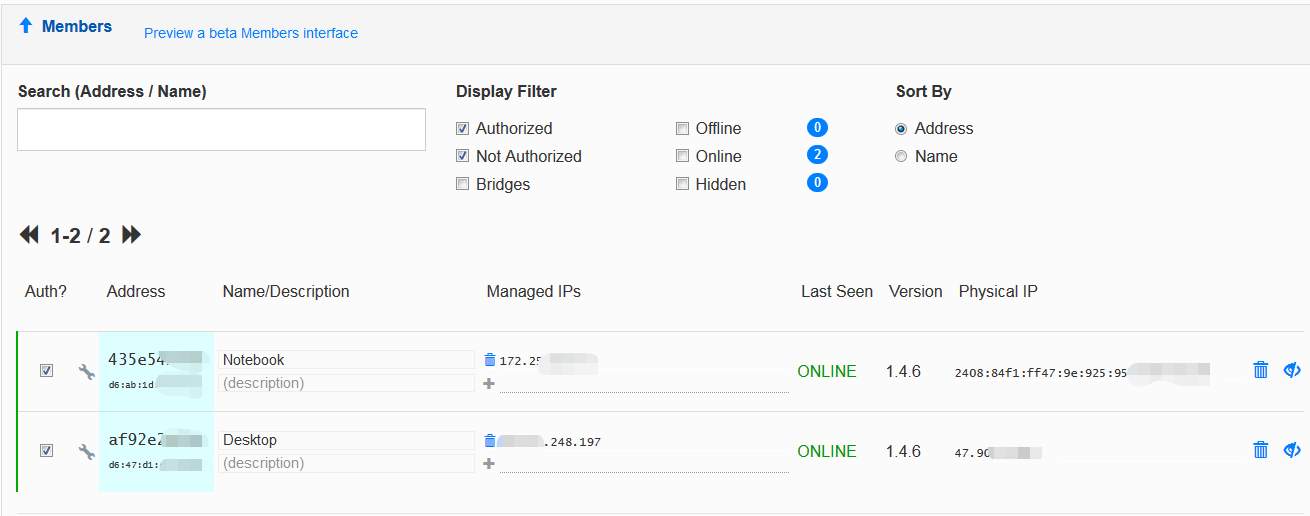Screen dimensions: 1310x516
Task: Click MAC address d6:ab:1d under Notebook
Action: tap(155, 384)
